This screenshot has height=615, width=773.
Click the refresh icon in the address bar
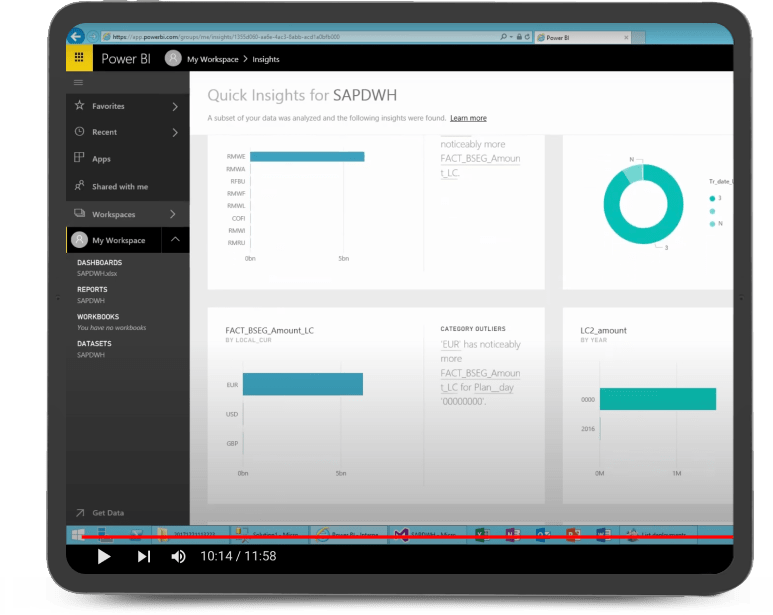pos(527,37)
